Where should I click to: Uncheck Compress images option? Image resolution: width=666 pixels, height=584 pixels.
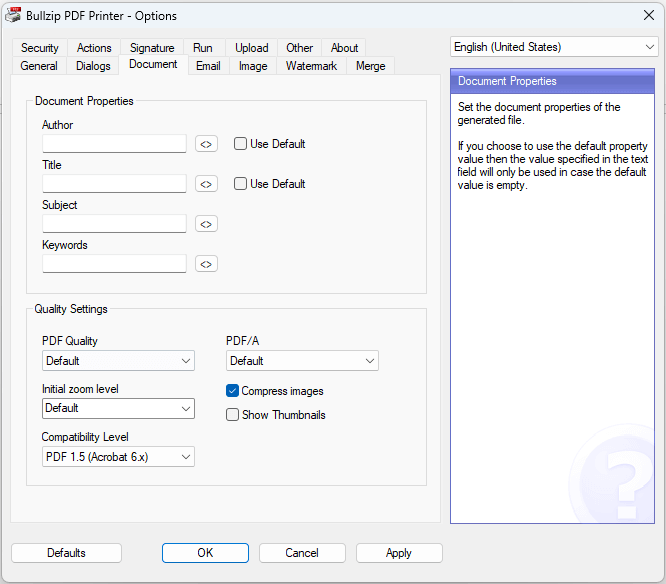click(x=233, y=391)
